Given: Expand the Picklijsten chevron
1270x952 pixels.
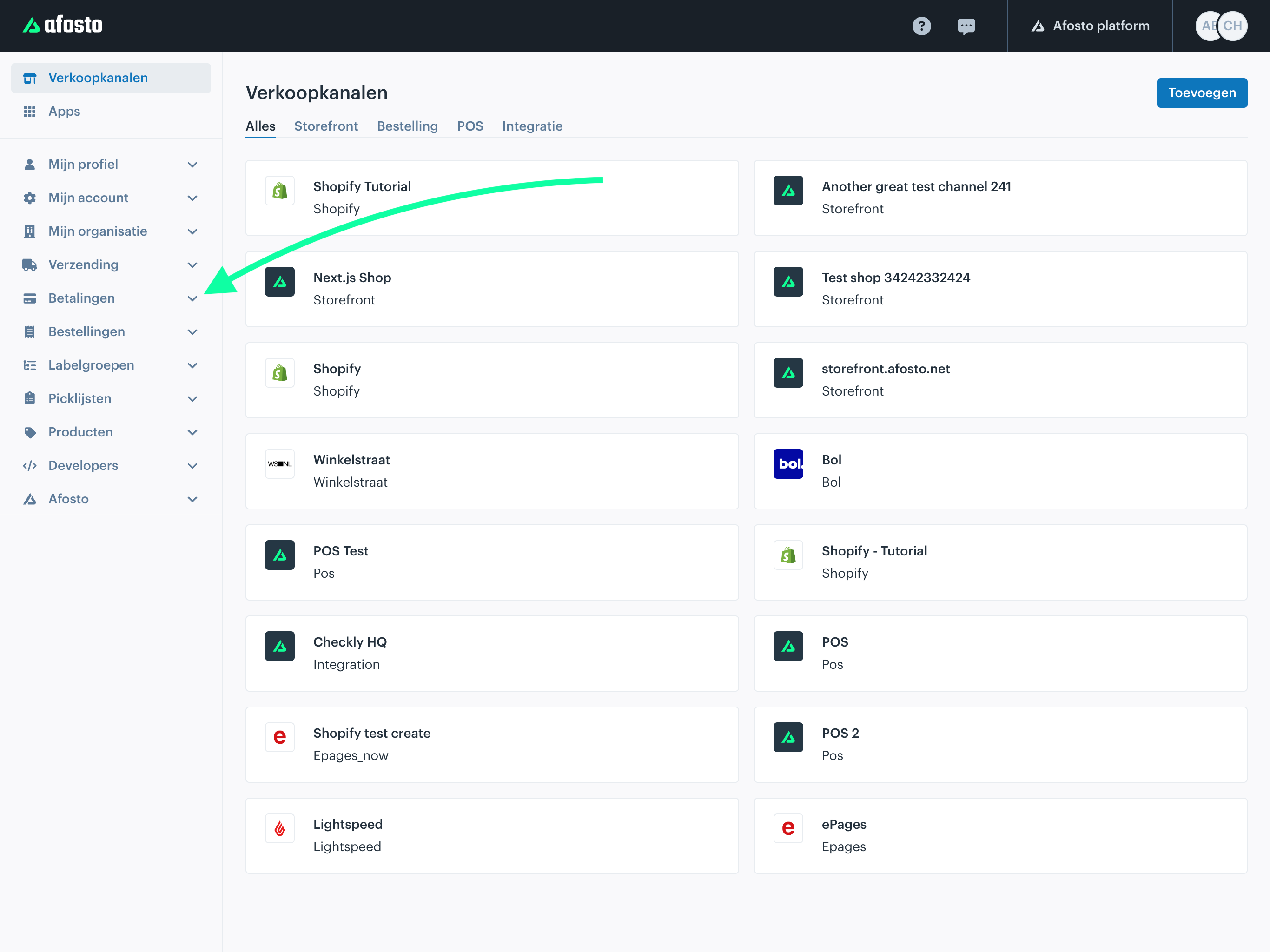Looking at the screenshot, I should pos(193,399).
